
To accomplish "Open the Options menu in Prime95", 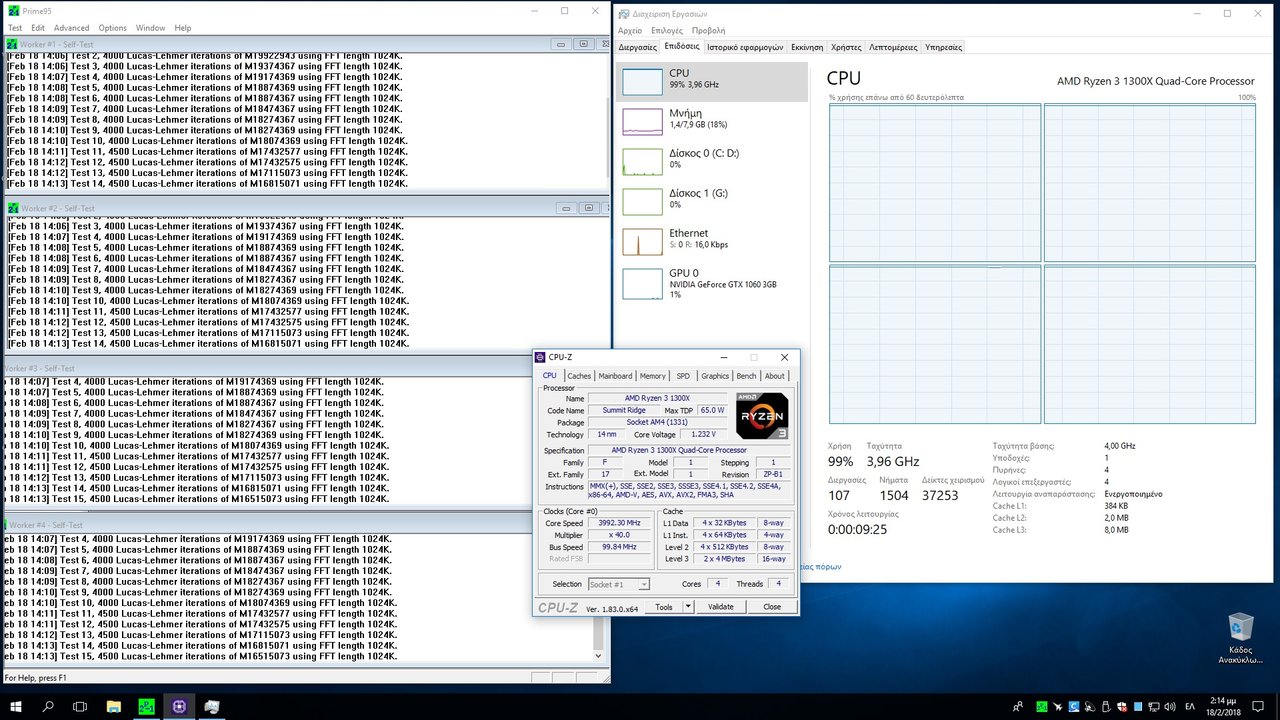I will pos(112,28).
